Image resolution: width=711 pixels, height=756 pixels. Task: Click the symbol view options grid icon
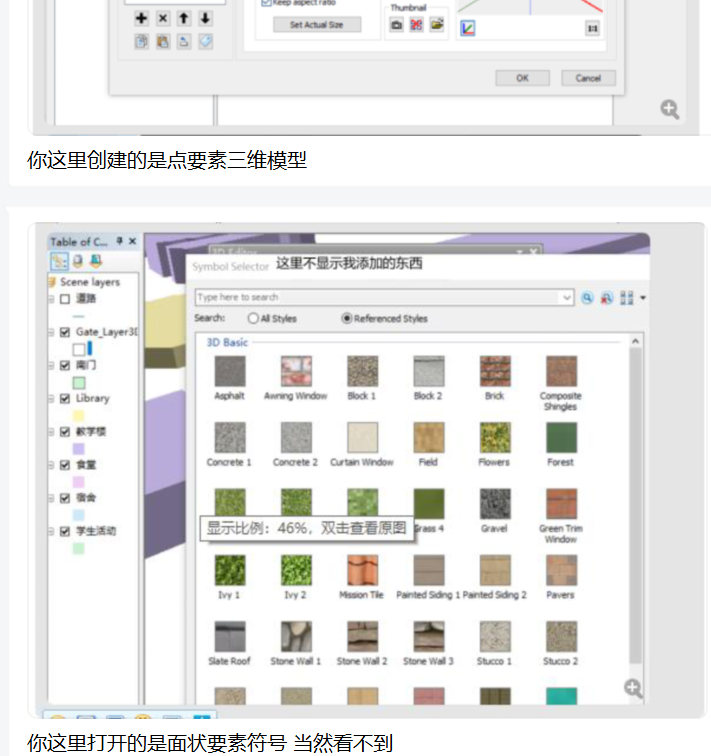point(627,298)
